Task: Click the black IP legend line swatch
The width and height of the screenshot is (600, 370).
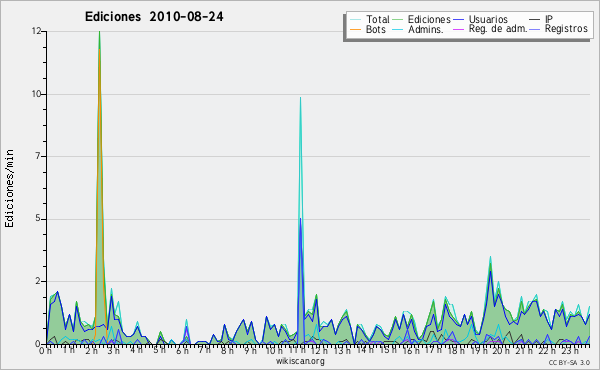Action: point(535,19)
